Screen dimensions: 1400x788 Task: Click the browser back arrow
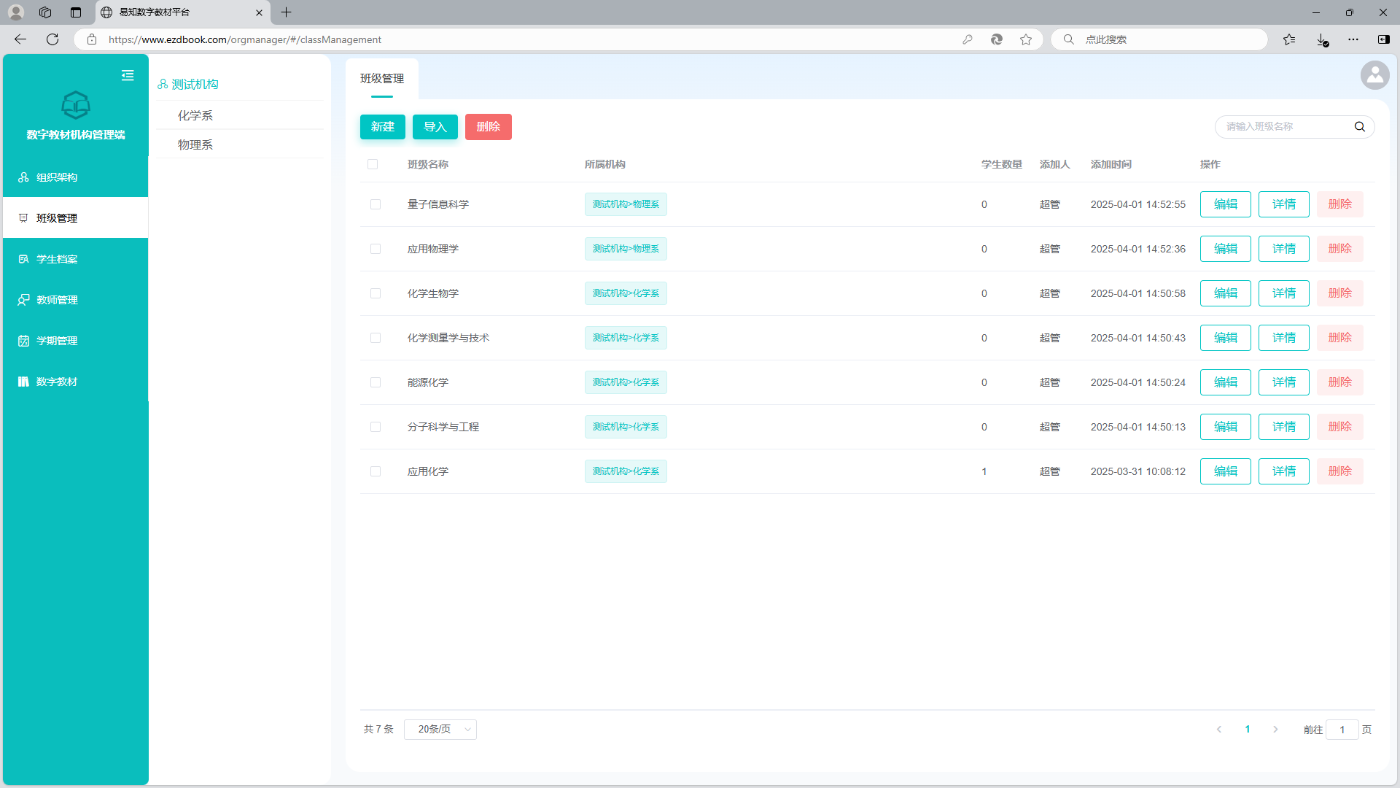coord(20,39)
